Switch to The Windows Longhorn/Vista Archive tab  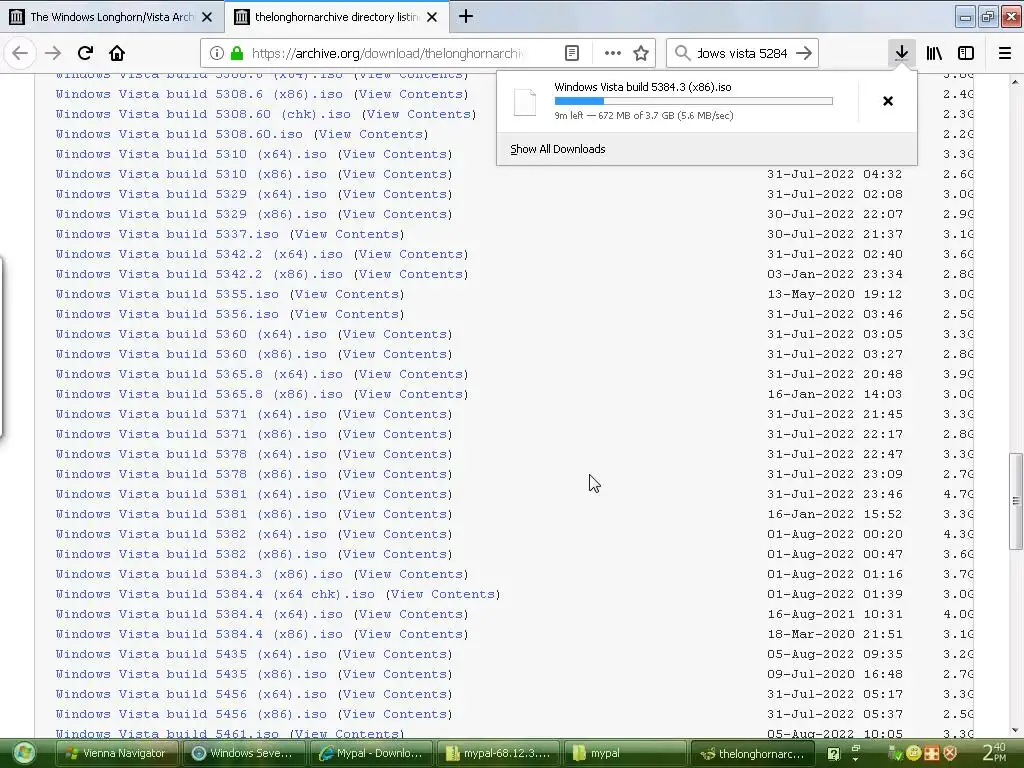[x=111, y=17]
